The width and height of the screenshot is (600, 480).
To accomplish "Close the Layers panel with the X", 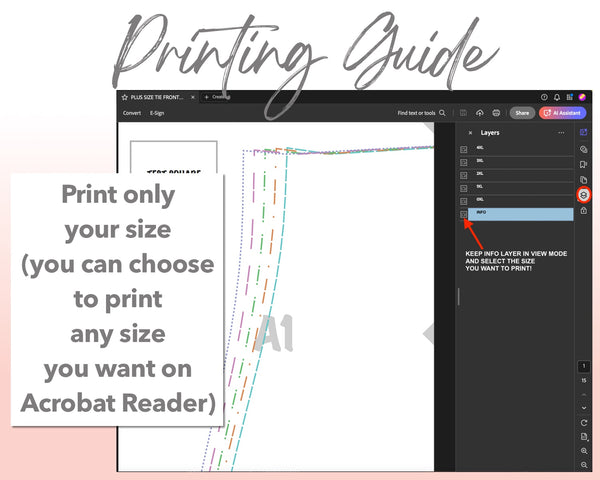I will pyautogui.click(x=470, y=132).
